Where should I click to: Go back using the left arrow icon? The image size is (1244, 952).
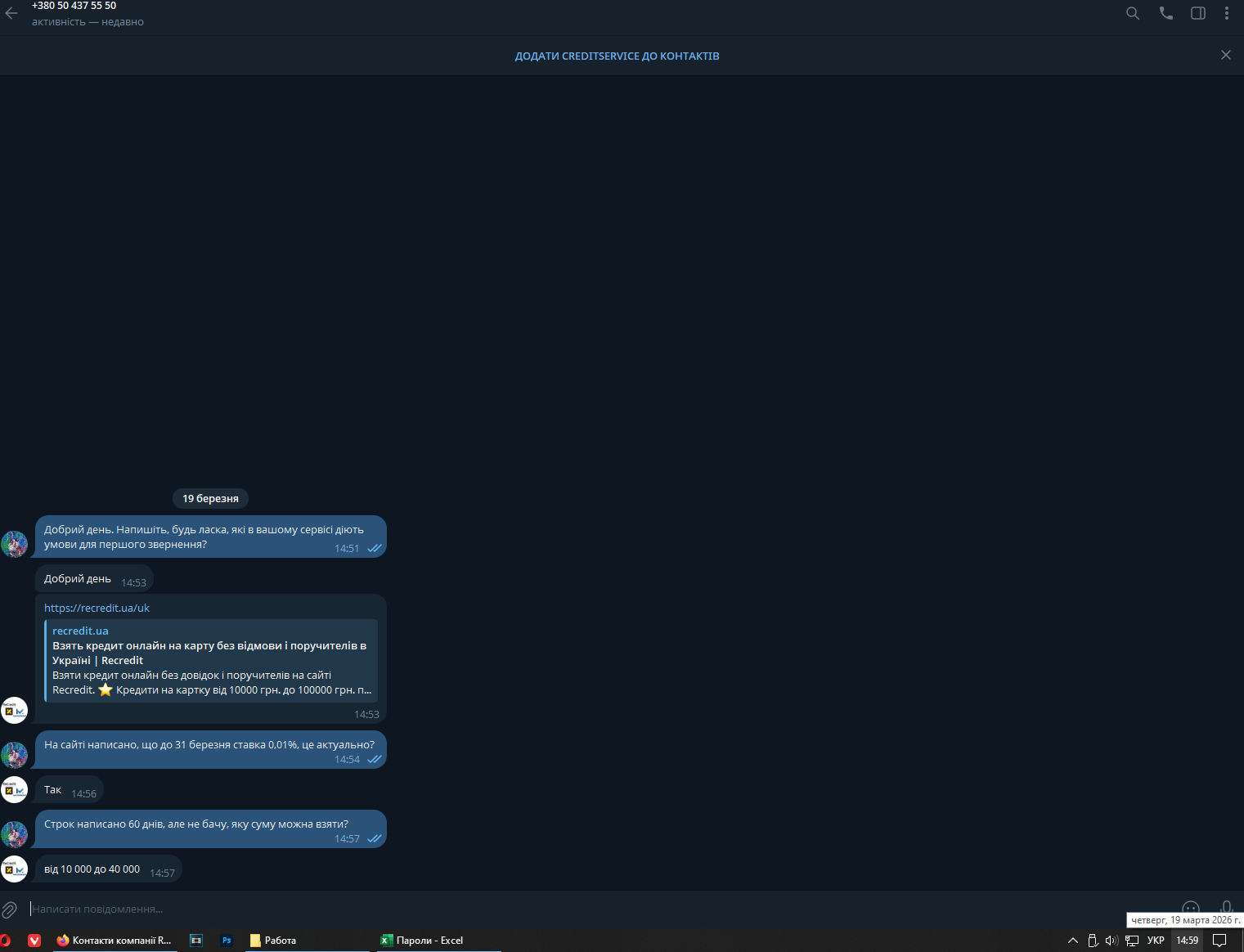click(x=11, y=13)
